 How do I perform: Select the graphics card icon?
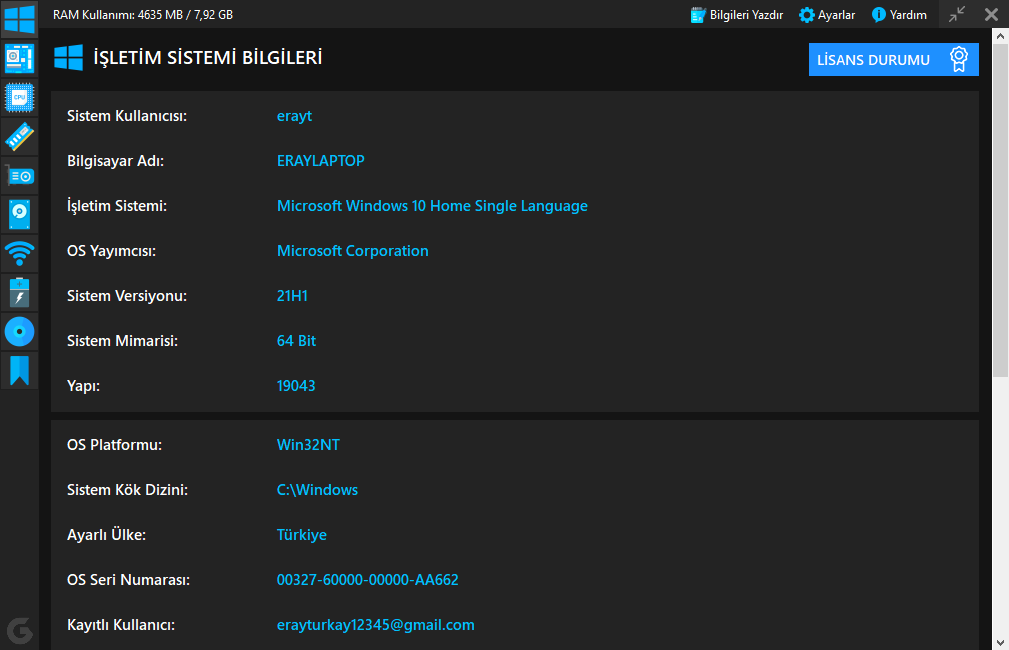coord(19,175)
